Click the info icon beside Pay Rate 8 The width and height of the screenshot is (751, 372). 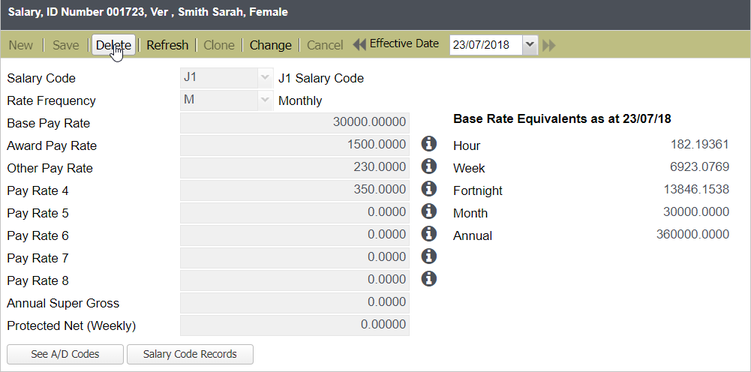pos(429,278)
